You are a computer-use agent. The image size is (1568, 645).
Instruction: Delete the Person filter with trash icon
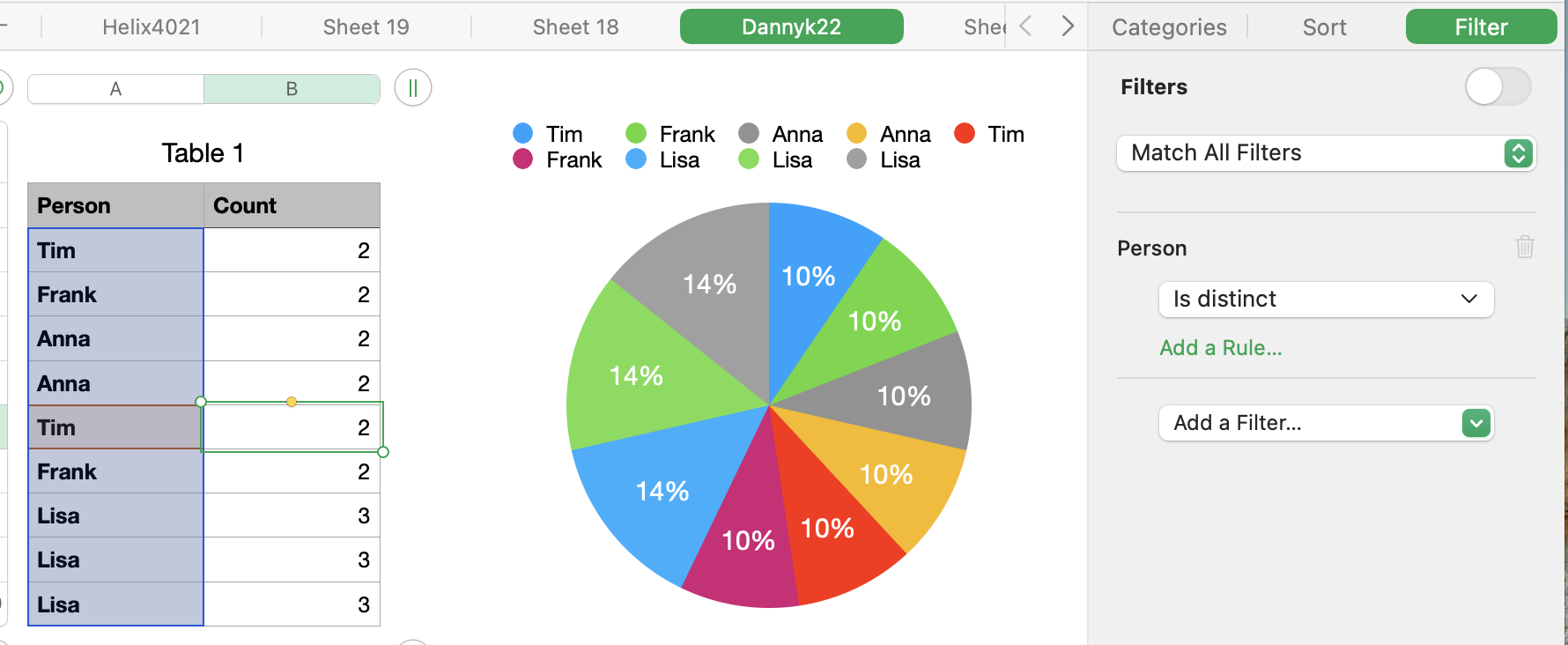click(1525, 247)
